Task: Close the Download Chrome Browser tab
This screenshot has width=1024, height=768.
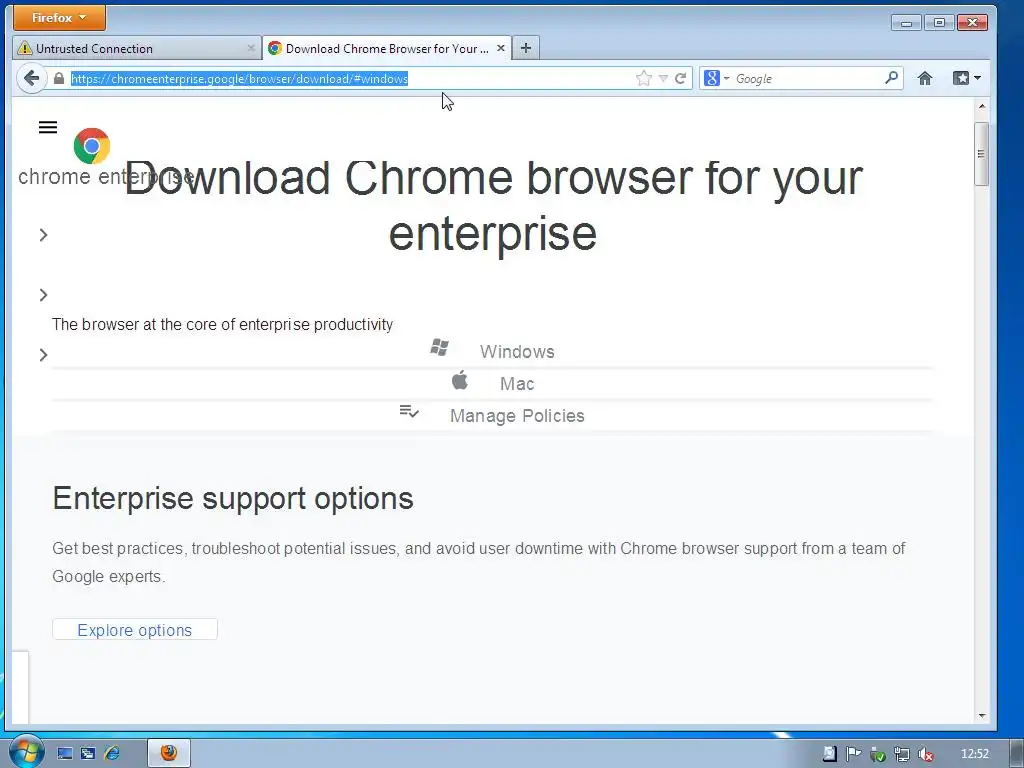Action: click(x=501, y=48)
